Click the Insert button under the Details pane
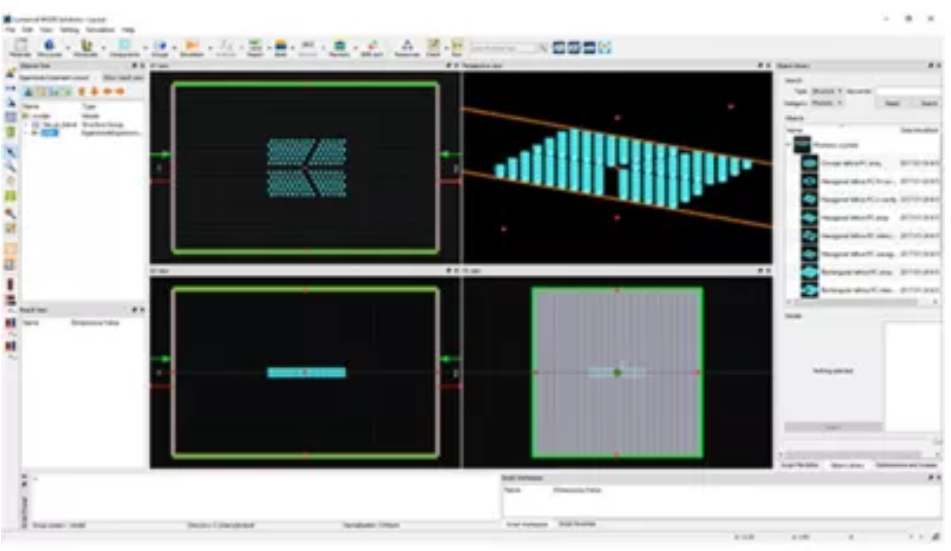Screen dimensions: 951x551 [x=833, y=427]
